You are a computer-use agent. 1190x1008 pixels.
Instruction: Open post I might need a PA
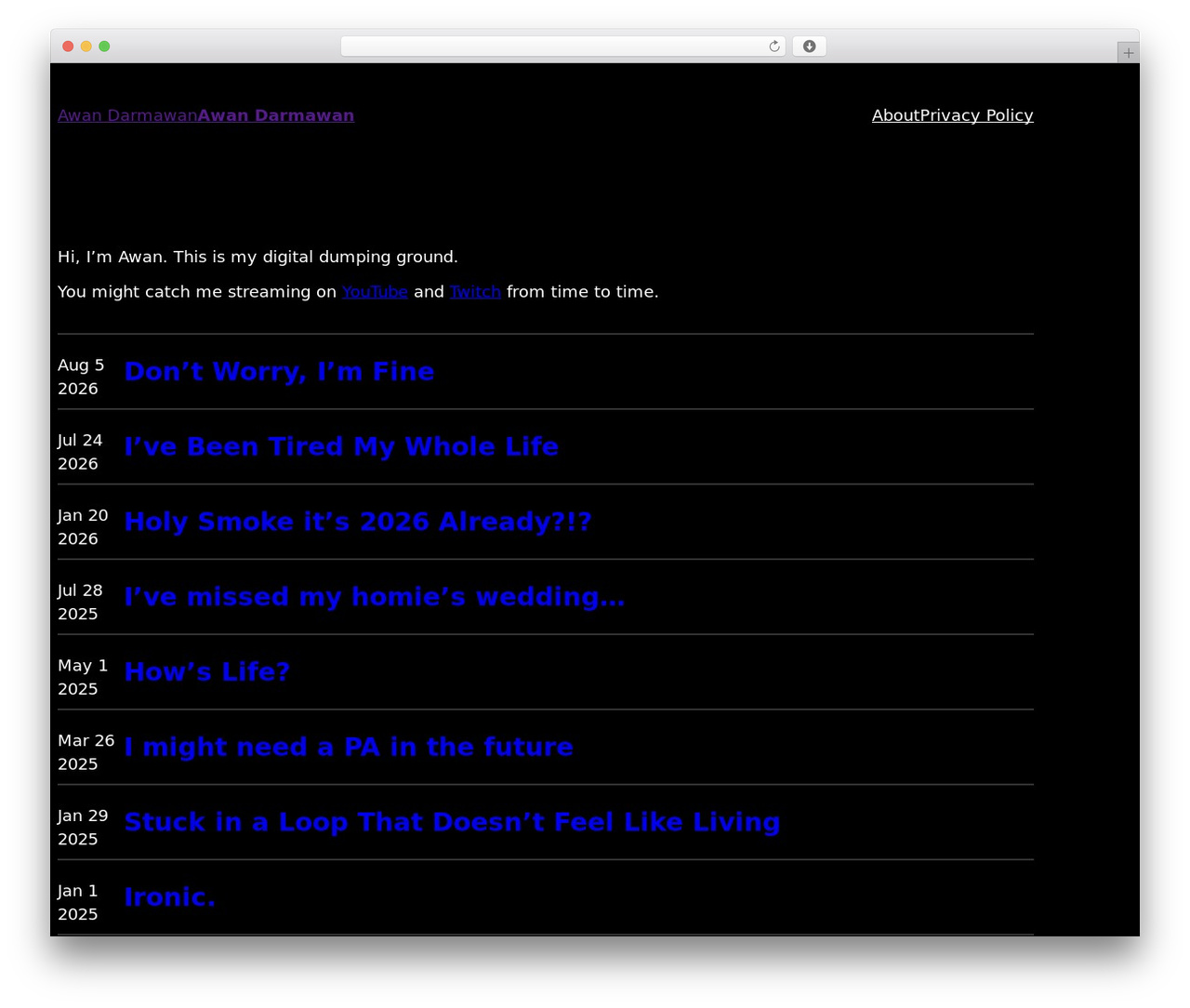point(349,748)
